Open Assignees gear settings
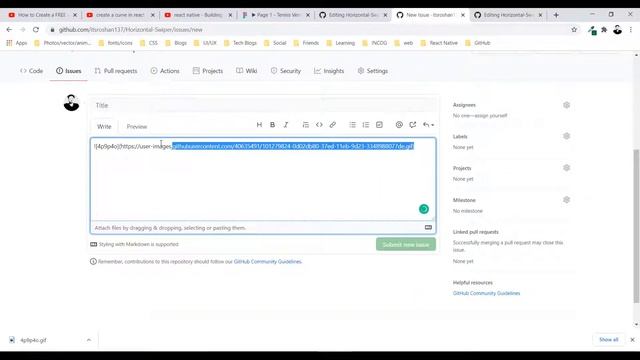The image size is (640, 360). tap(566, 105)
